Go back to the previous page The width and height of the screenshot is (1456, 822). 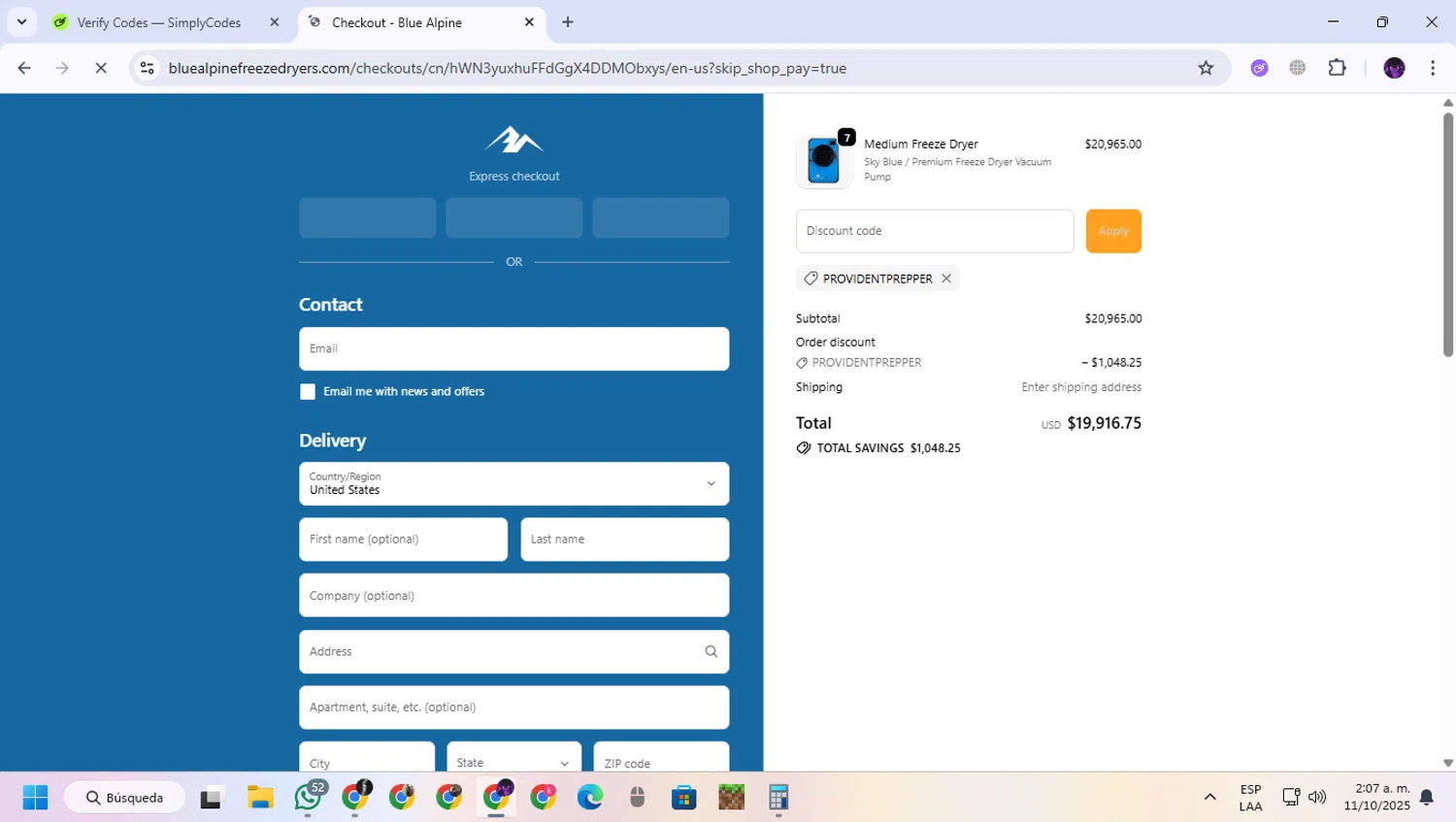tap(24, 68)
